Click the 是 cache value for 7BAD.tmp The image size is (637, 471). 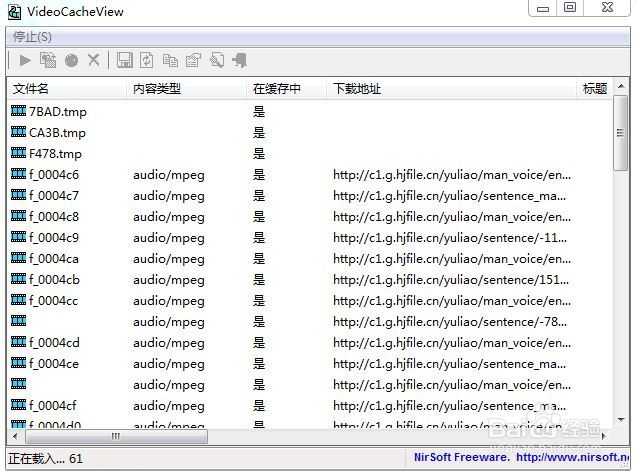[x=259, y=111]
